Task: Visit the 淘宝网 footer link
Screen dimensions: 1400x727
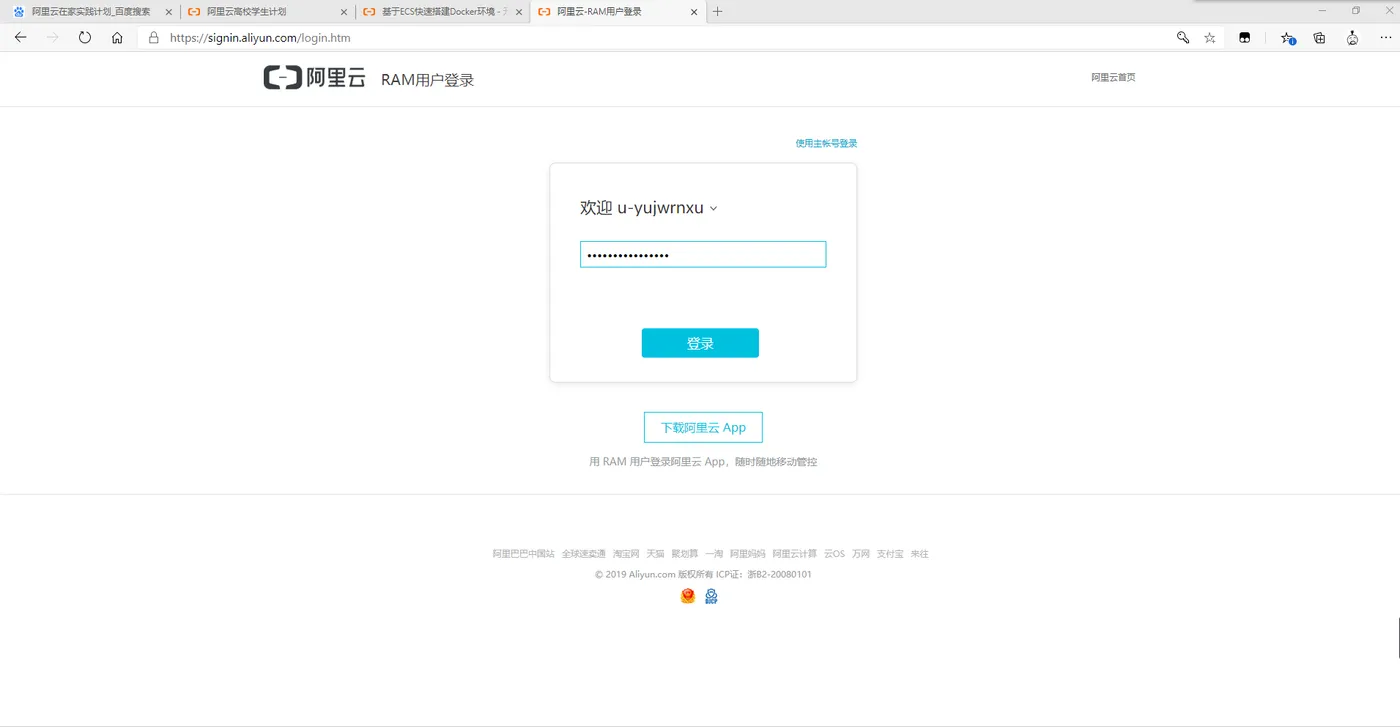Action: [x=626, y=554]
